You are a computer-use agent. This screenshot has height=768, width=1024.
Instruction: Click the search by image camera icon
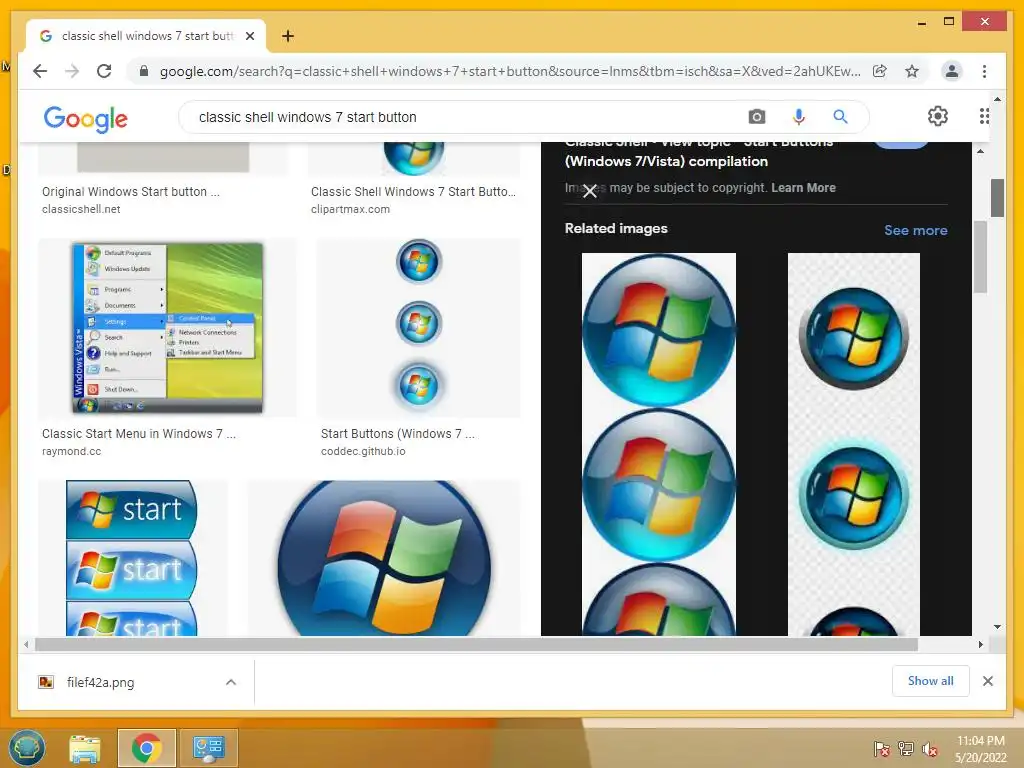tap(756, 117)
